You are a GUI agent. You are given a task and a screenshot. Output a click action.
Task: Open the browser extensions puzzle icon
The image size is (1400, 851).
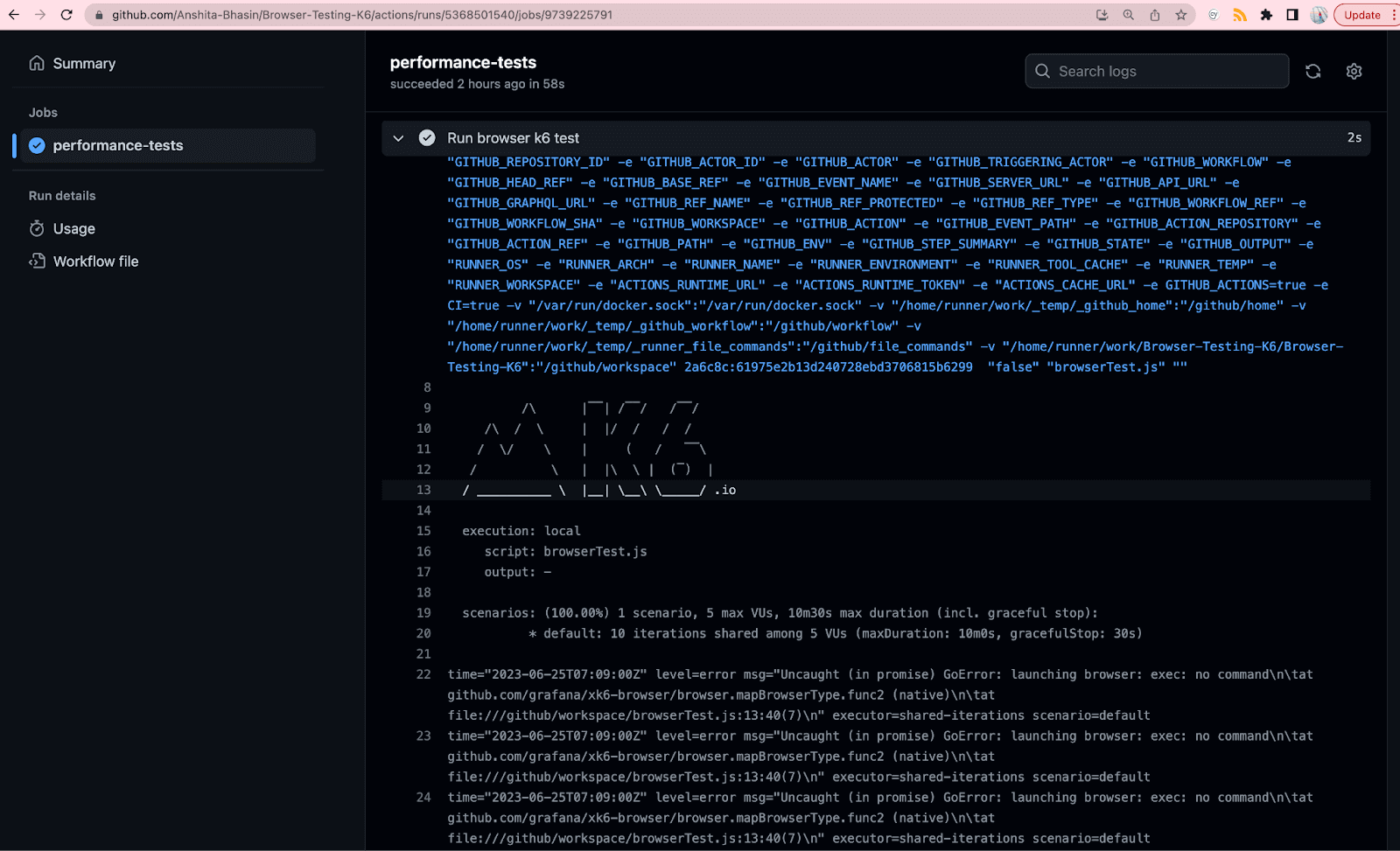1266,15
